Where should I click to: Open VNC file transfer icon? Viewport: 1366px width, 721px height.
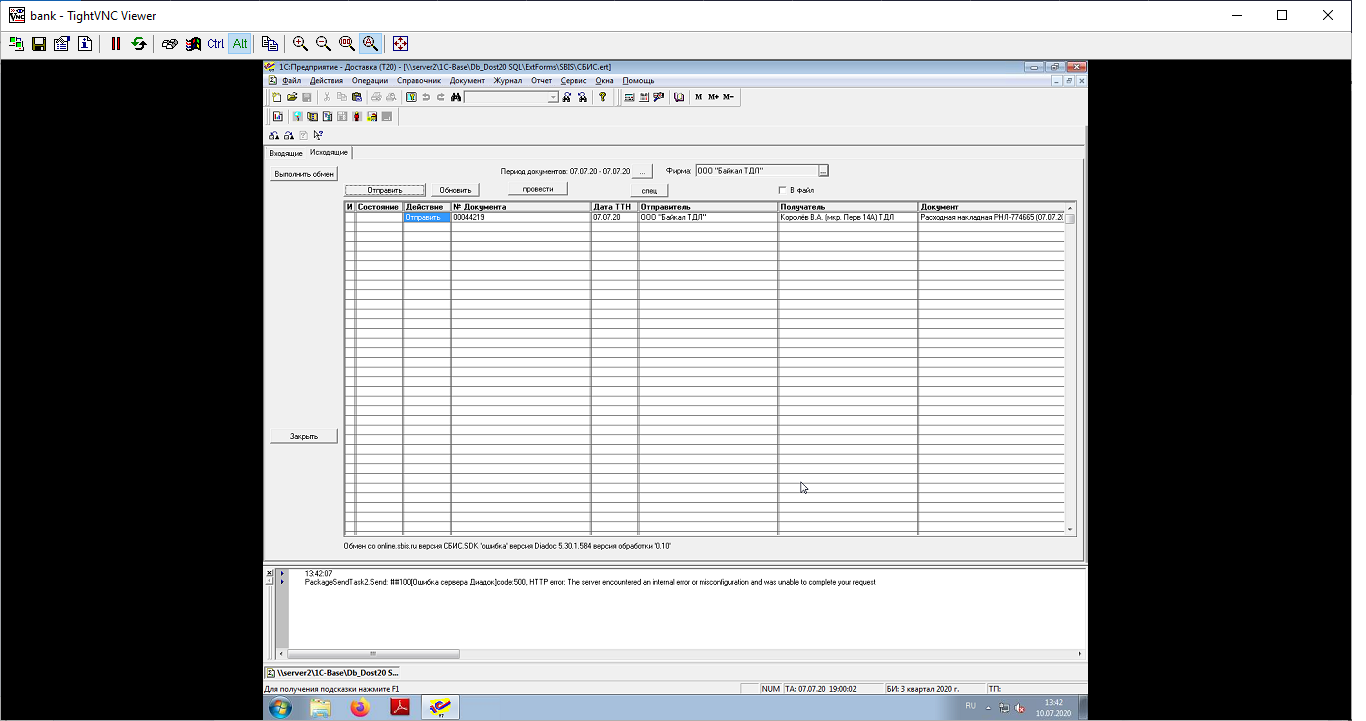(x=270, y=44)
